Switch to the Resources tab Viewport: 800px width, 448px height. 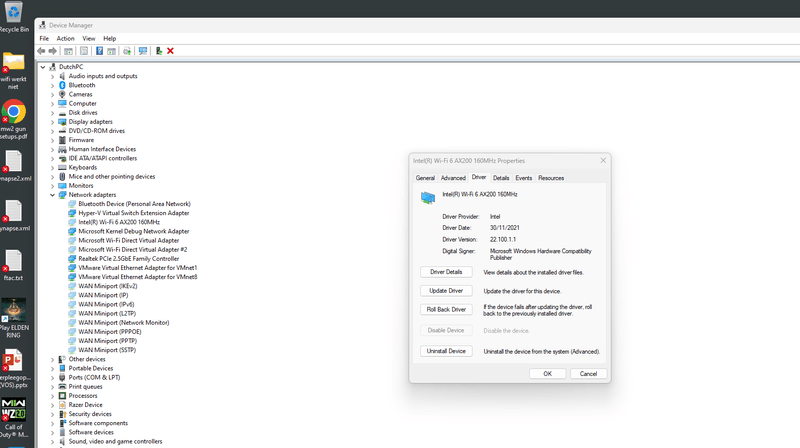pos(551,178)
